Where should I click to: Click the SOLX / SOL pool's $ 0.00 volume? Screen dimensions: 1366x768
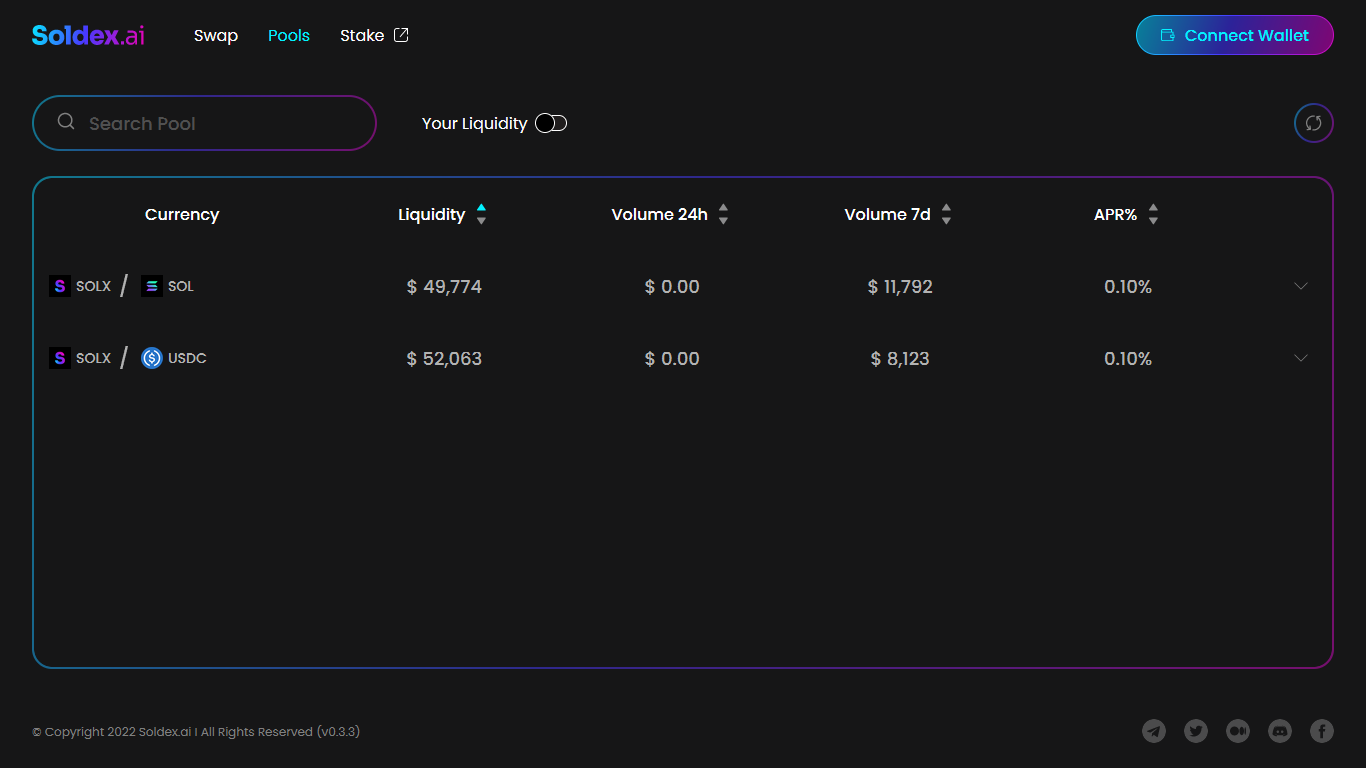[672, 287]
